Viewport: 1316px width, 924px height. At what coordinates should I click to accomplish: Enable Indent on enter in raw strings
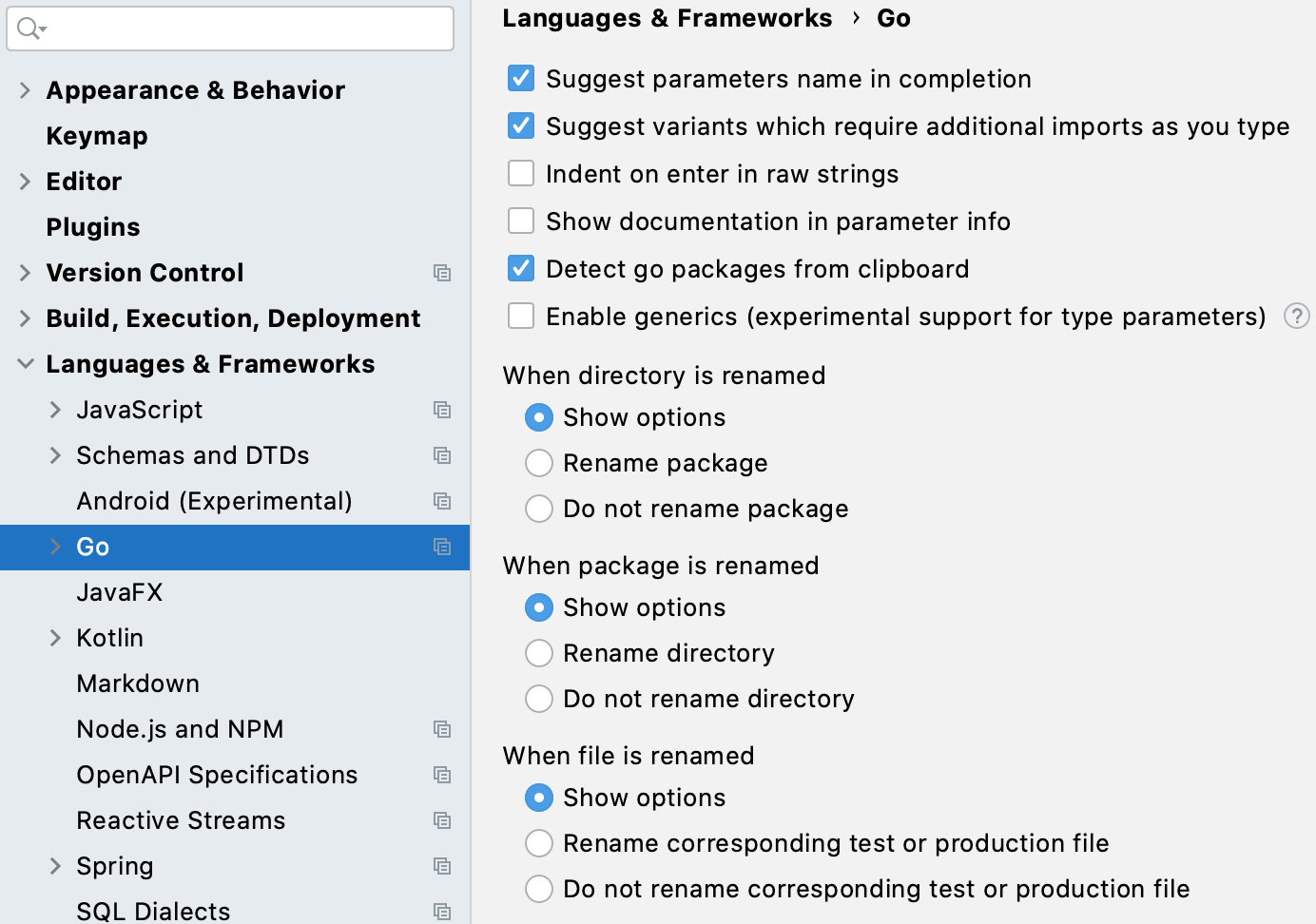(x=521, y=173)
